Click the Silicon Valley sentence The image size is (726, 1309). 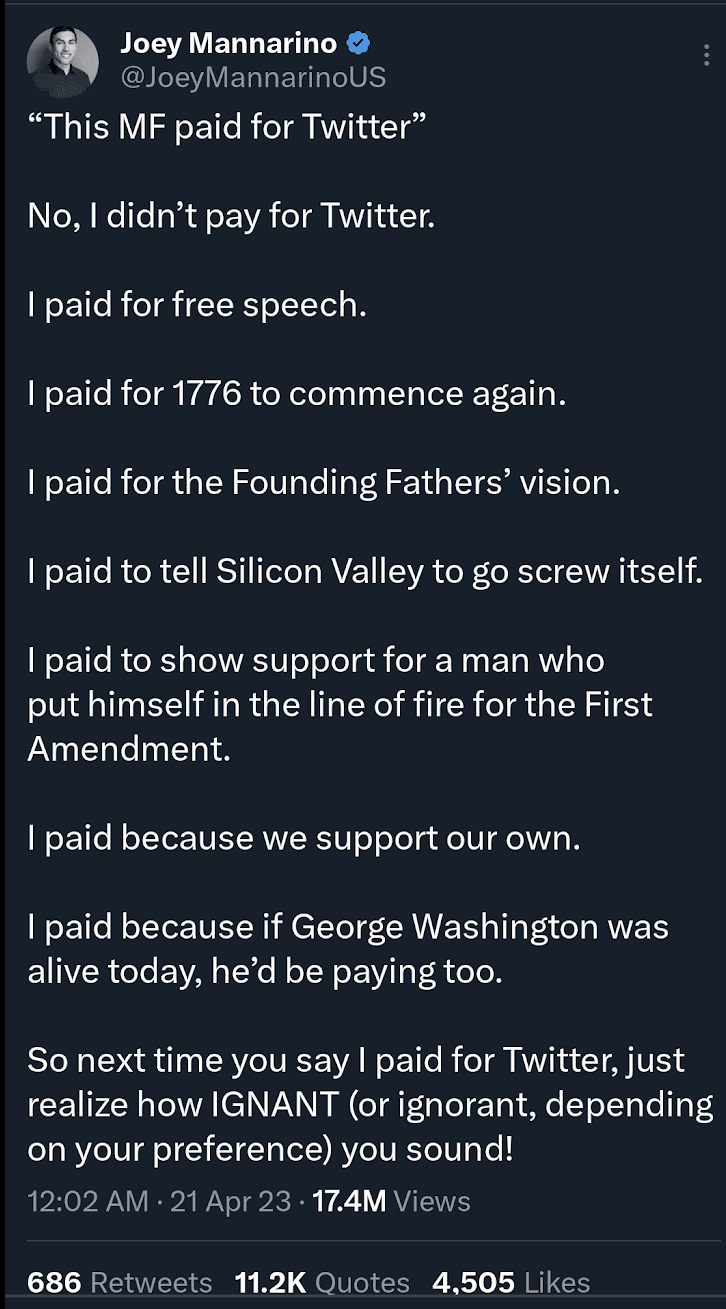click(365, 572)
